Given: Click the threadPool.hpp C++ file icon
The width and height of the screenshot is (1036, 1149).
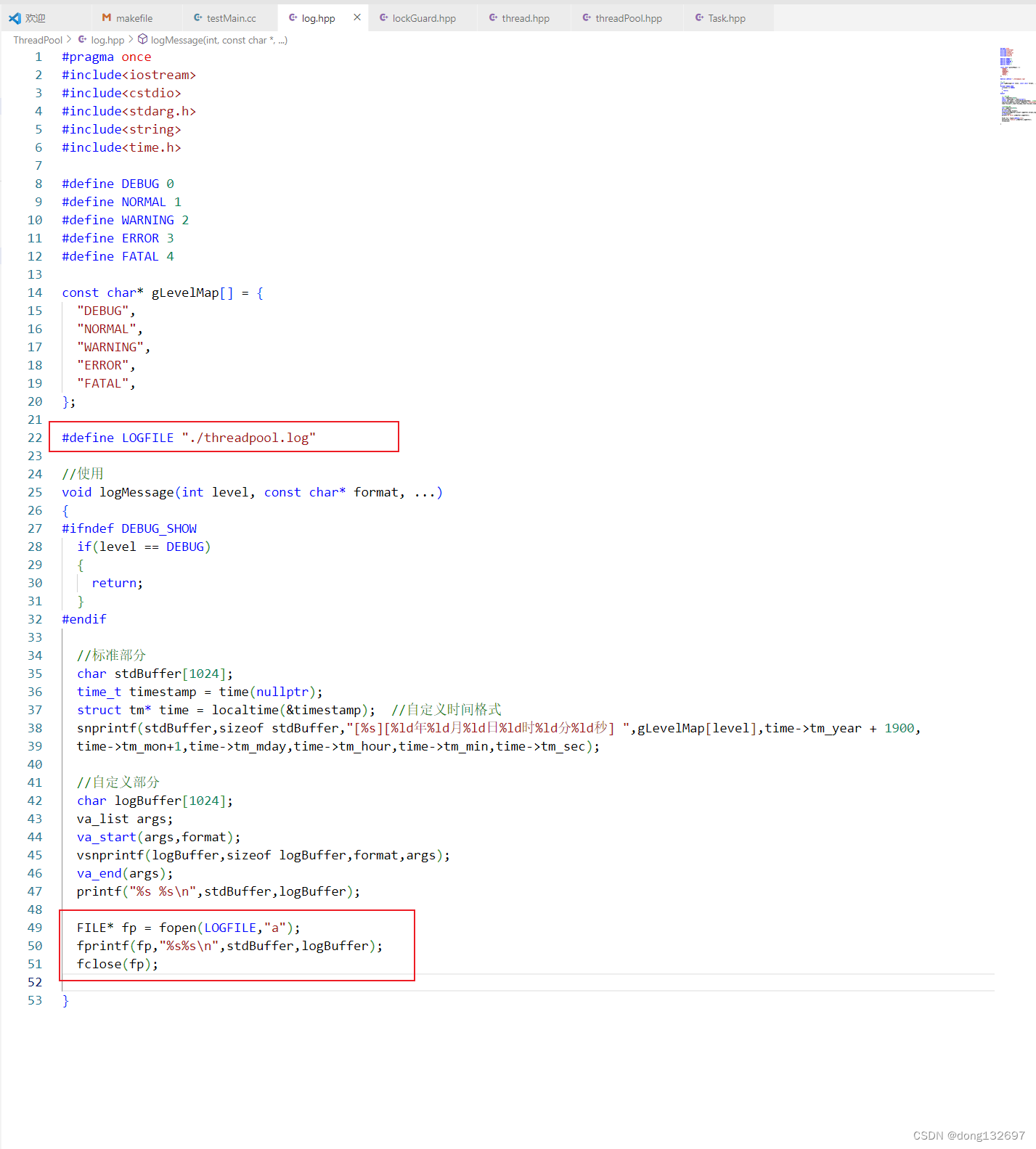Looking at the screenshot, I should (x=587, y=18).
